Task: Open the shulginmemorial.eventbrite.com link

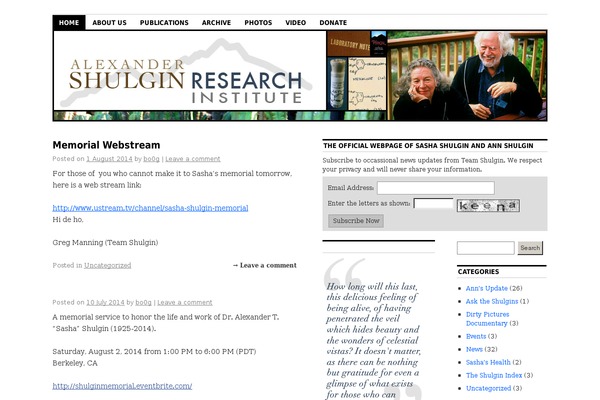Action: coord(122,386)
